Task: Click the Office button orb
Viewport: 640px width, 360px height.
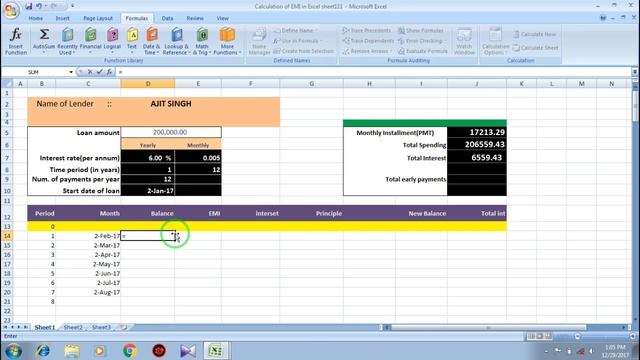Action: click(x=11, y=10)
